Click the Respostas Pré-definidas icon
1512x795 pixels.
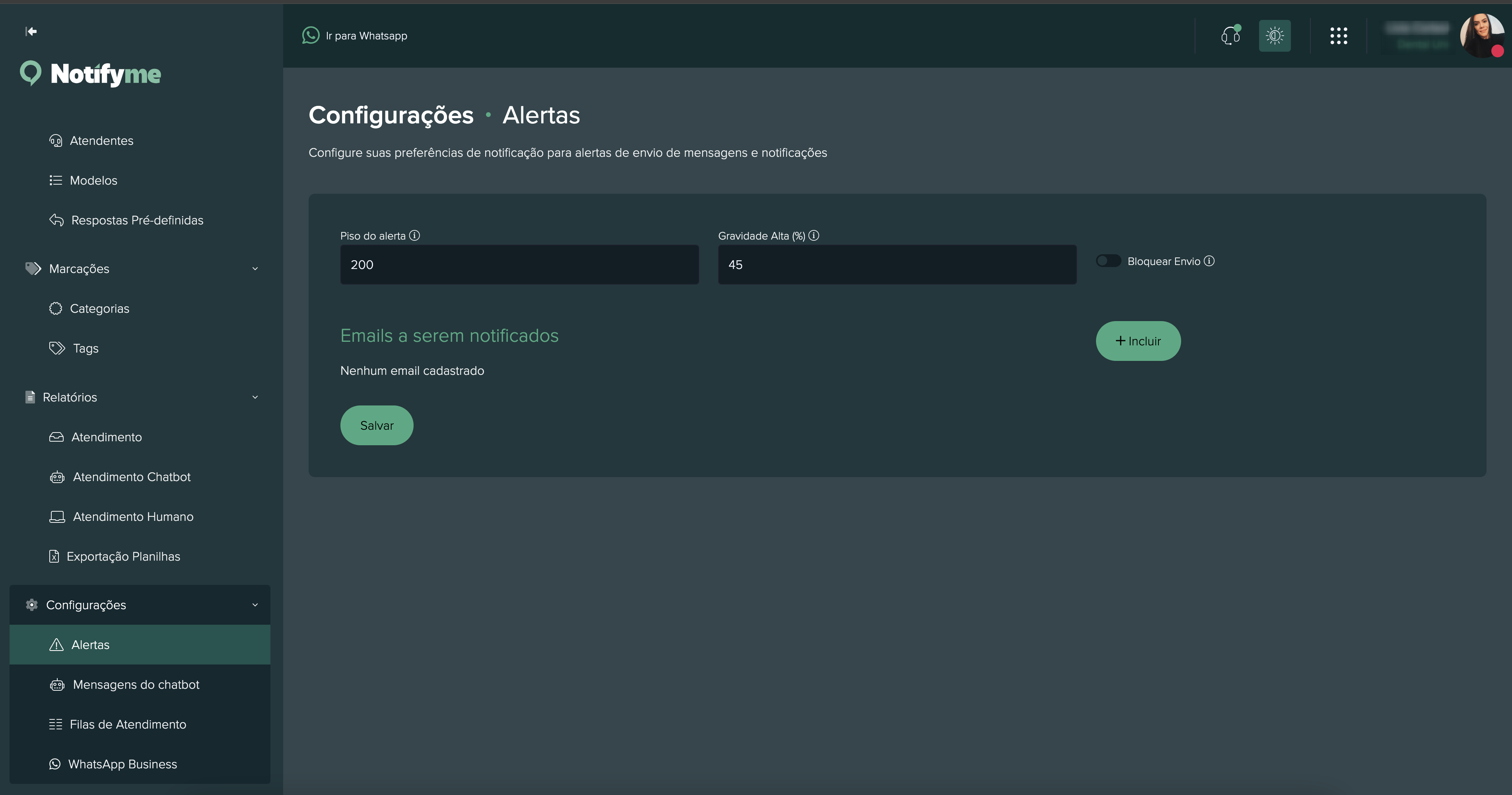click(x=56, y=220)
